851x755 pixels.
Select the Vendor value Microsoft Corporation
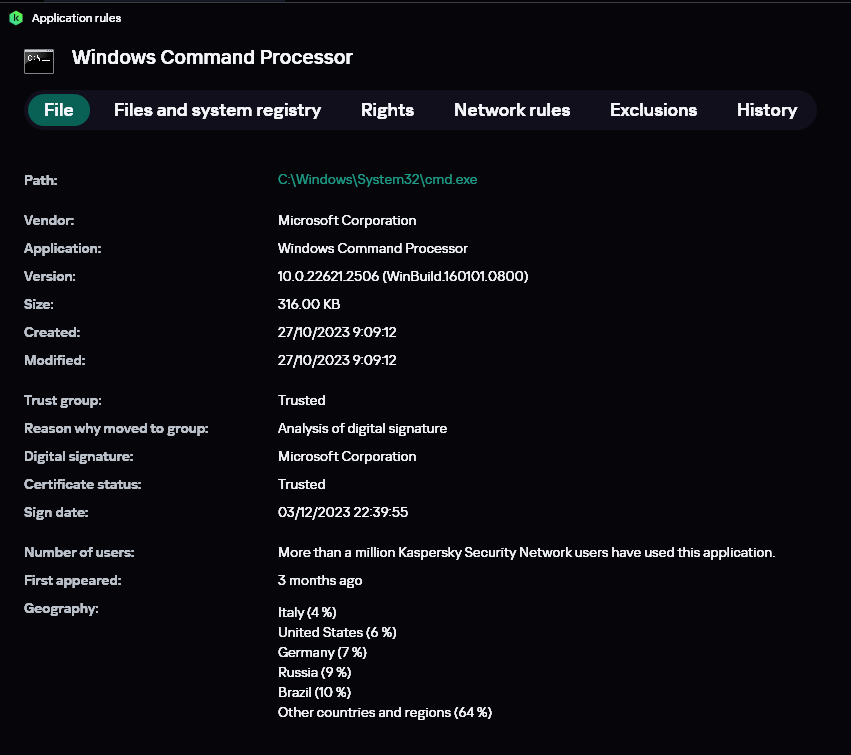point(347,220)
